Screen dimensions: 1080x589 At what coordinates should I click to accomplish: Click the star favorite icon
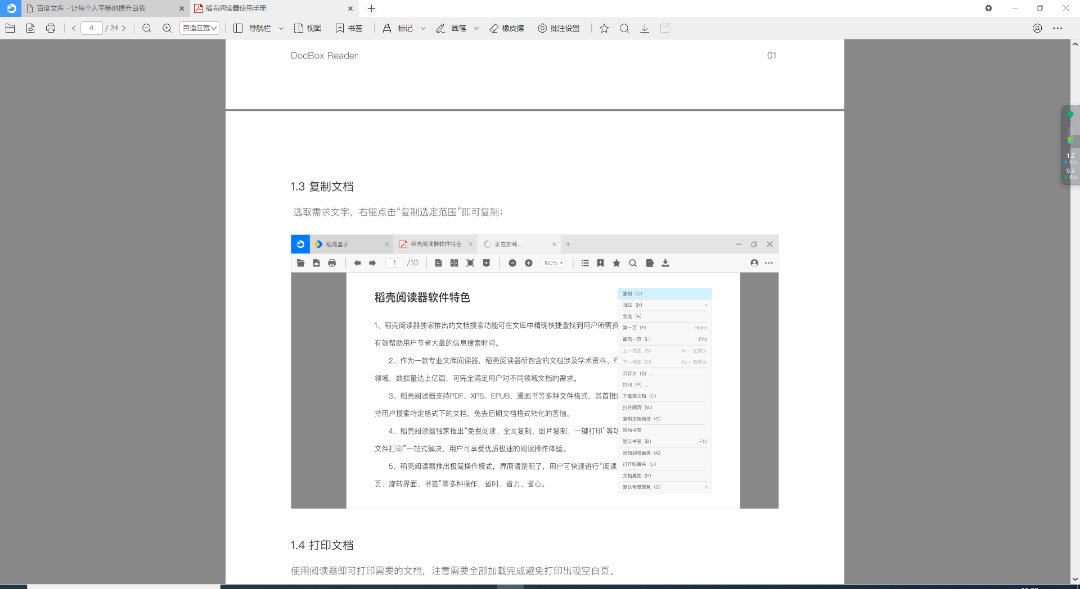pos(604,28)
